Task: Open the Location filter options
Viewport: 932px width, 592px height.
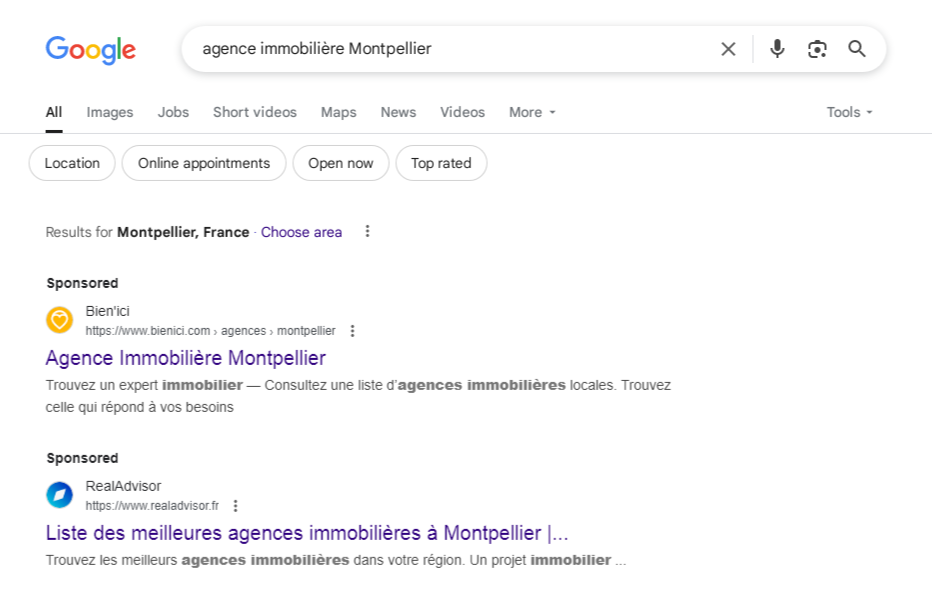Action: coord(71,163)
